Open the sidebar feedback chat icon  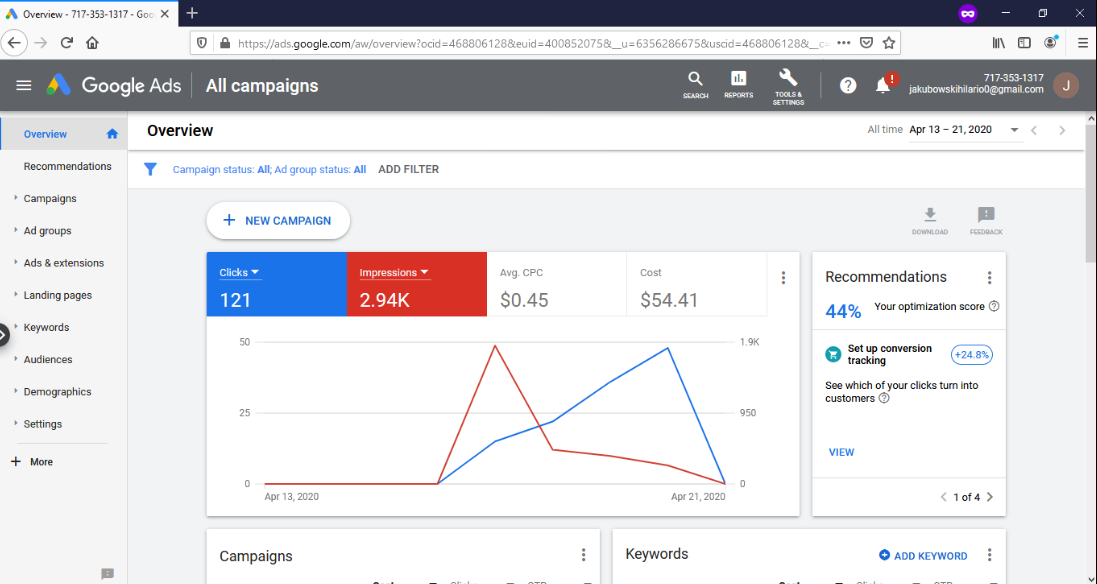pos(107,574)
